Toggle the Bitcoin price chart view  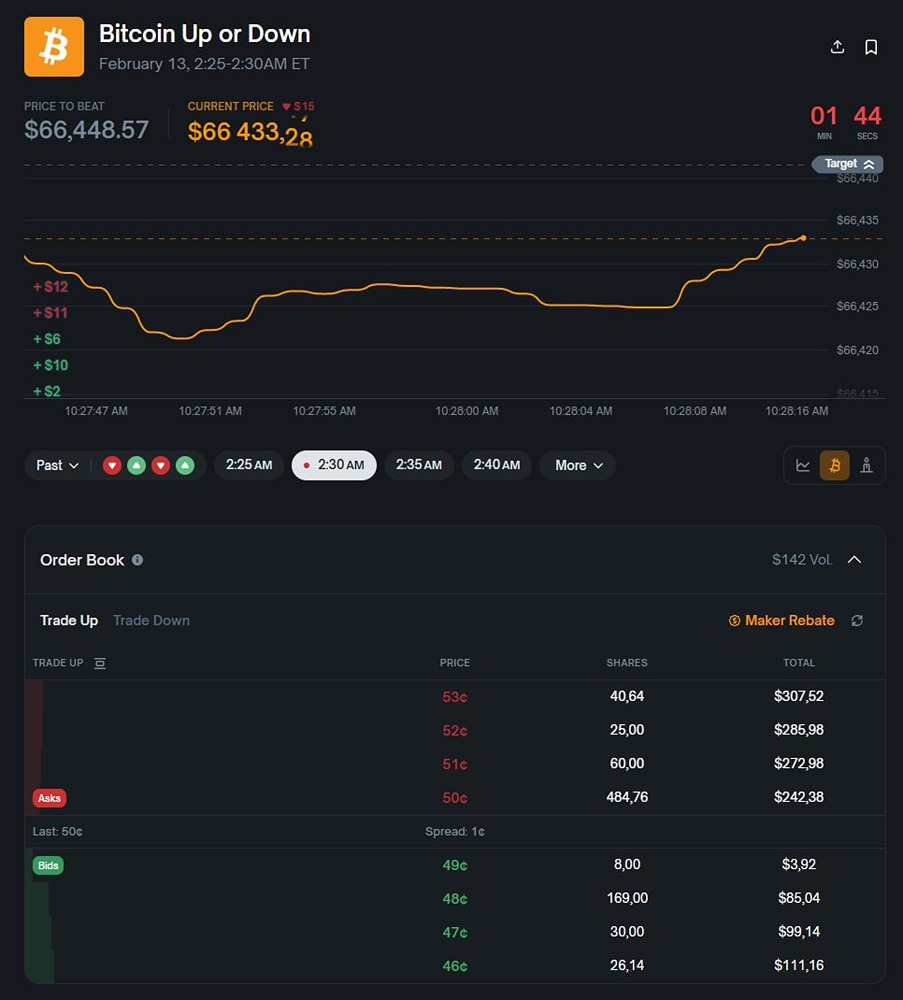[834, 466]
